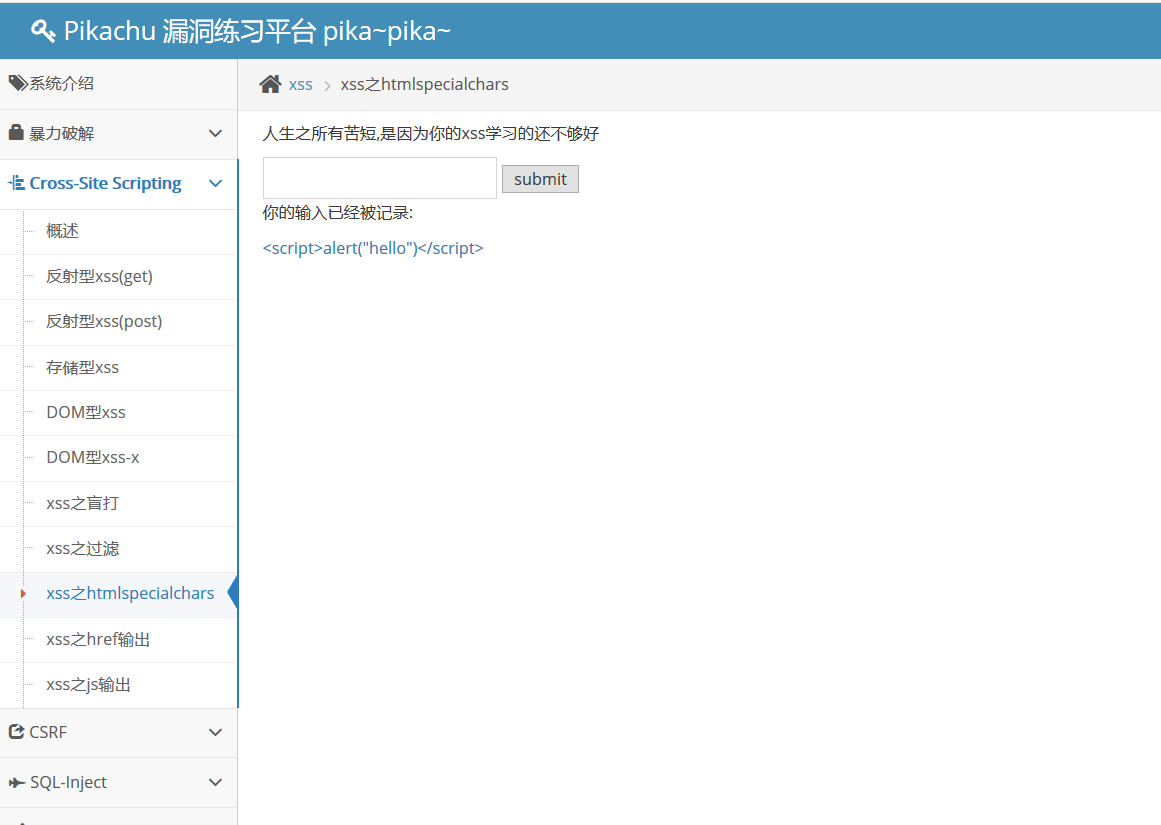Viewport: 1161px width, 825px height.
Task: Select xss之htmlspecialchars in the sidebar
Action: point(130,593)
